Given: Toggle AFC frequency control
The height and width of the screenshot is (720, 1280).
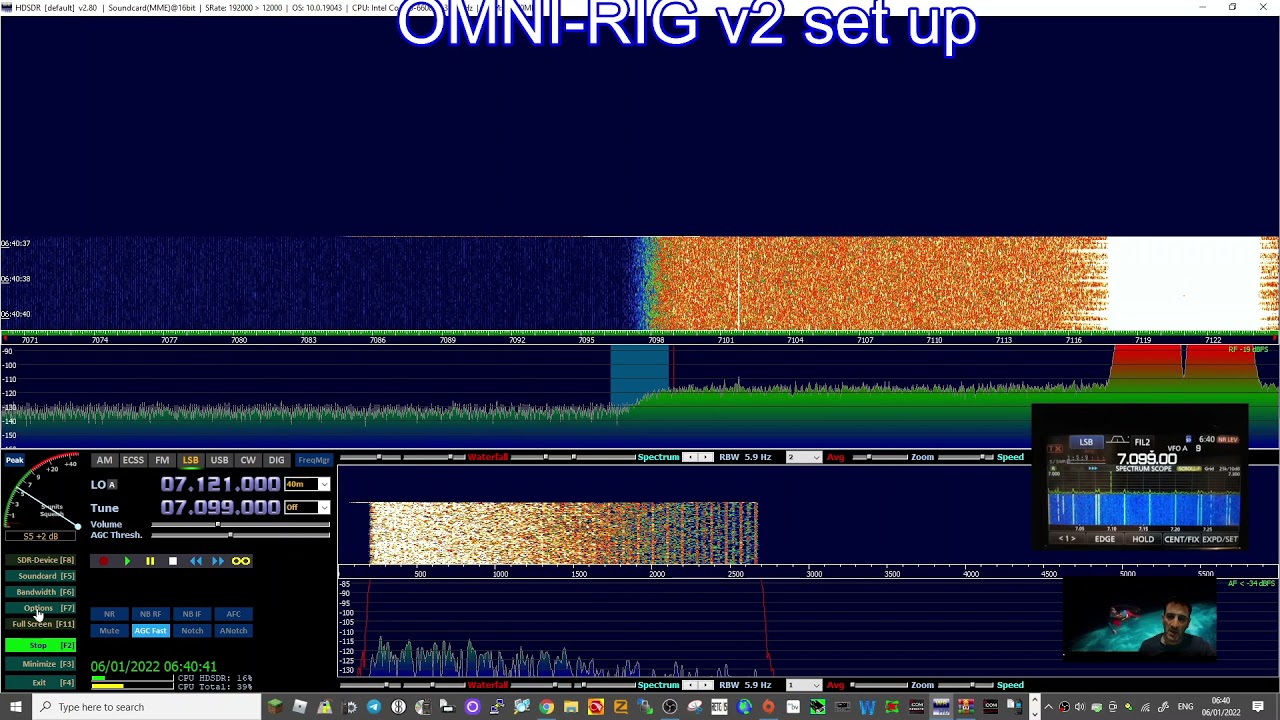Looking at the screenshot, I should [x=233, y=614].
